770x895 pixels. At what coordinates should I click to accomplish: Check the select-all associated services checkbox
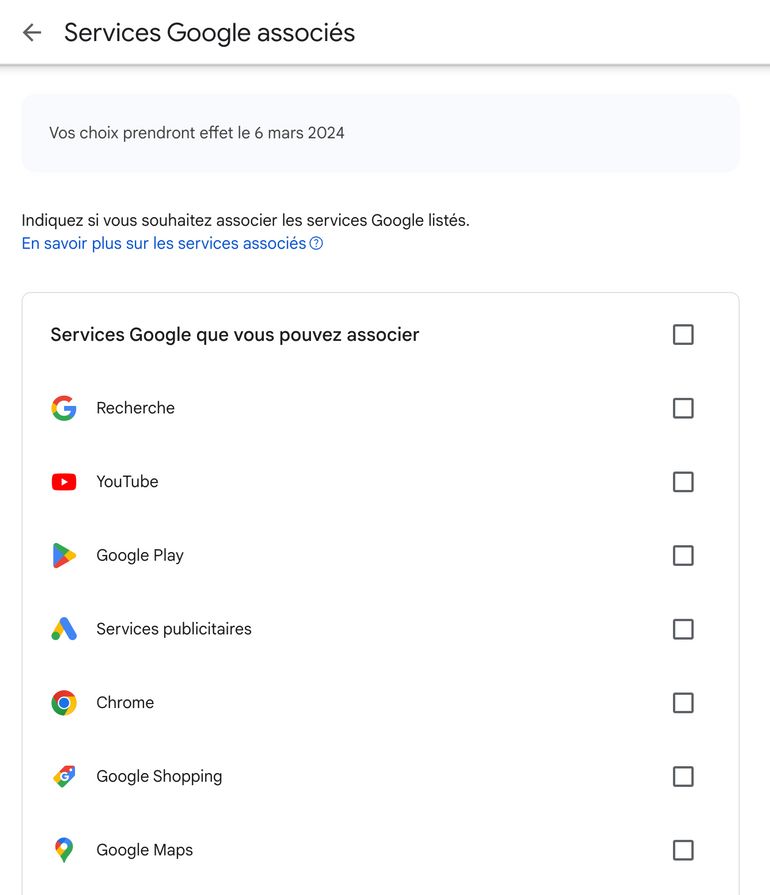(683, 334)
